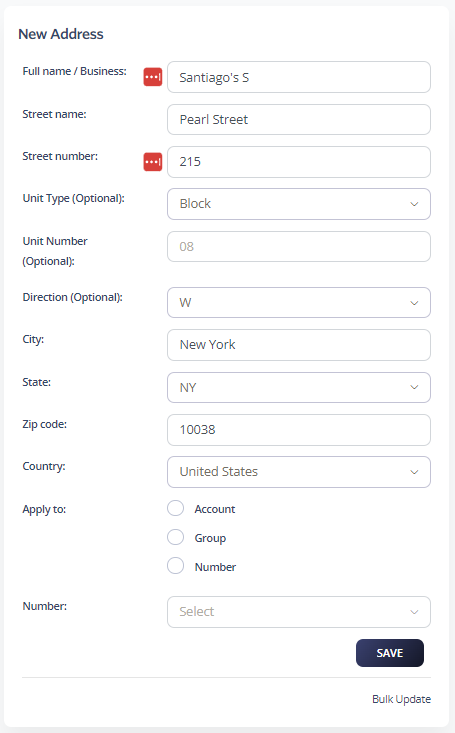Select the Account radio option
Screen dimensions: 455x733
coord(176,508)
